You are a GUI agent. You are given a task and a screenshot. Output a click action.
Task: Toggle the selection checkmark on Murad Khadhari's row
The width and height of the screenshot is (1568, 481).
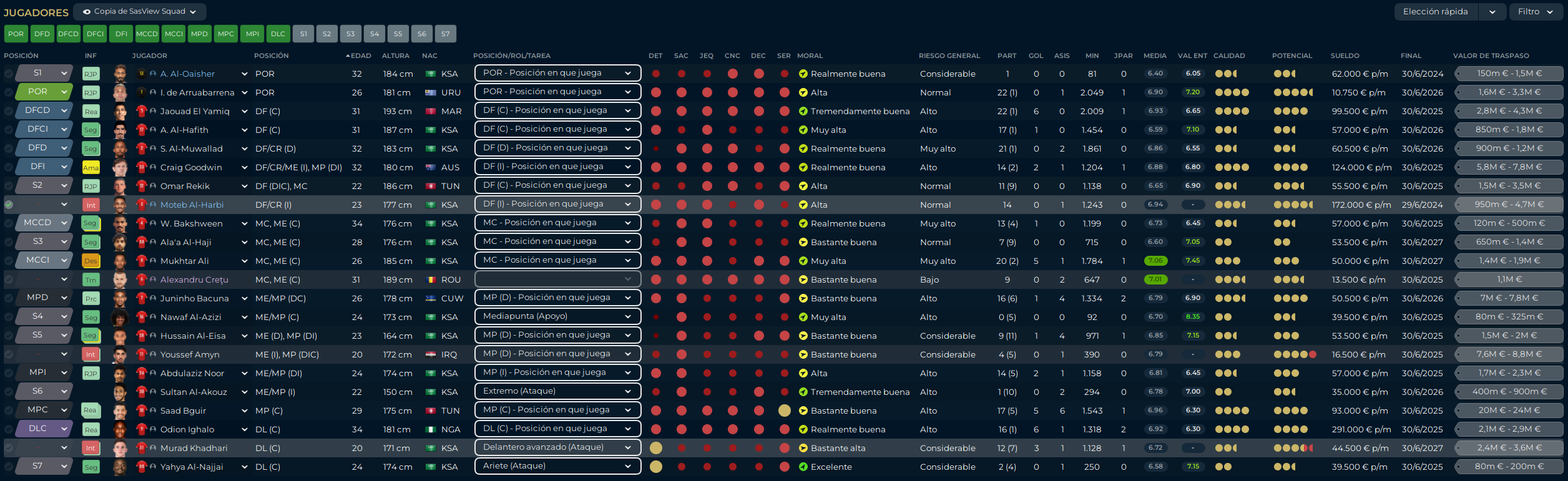(x=9, y=448)
